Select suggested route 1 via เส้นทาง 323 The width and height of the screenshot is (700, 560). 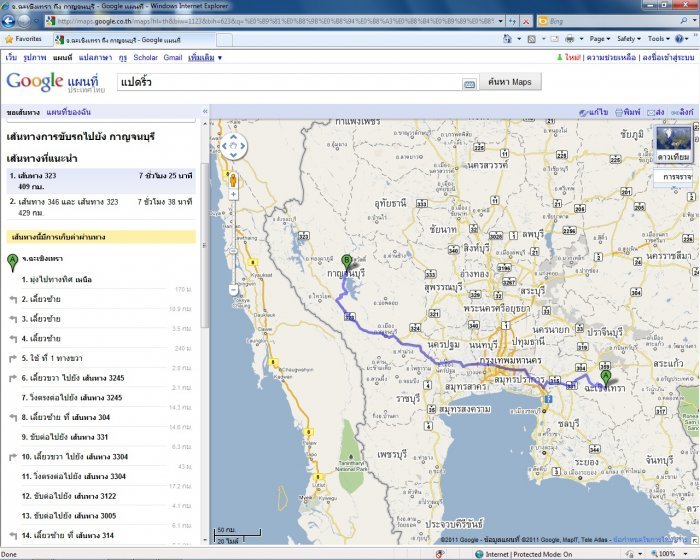101,181
